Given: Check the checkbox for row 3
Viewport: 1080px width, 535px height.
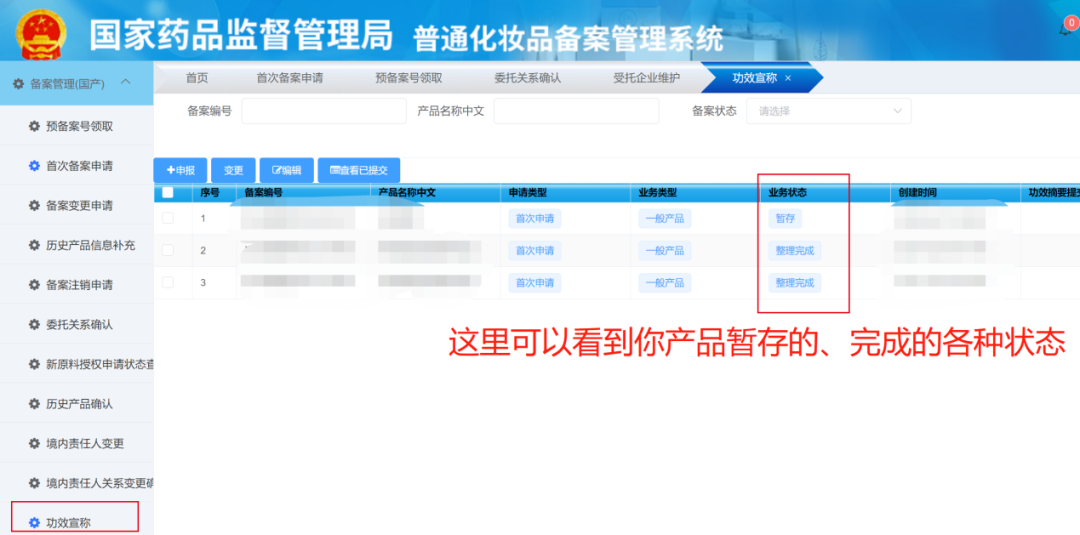Looking at the screenshot, I should (x=168, y=282).
